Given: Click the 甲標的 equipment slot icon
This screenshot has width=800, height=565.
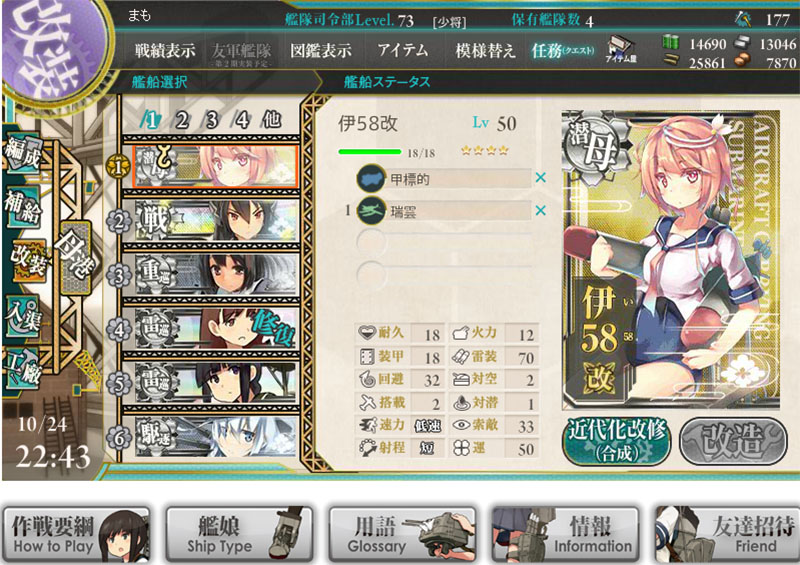Looking at the screenshot, I should click(371, 178).
